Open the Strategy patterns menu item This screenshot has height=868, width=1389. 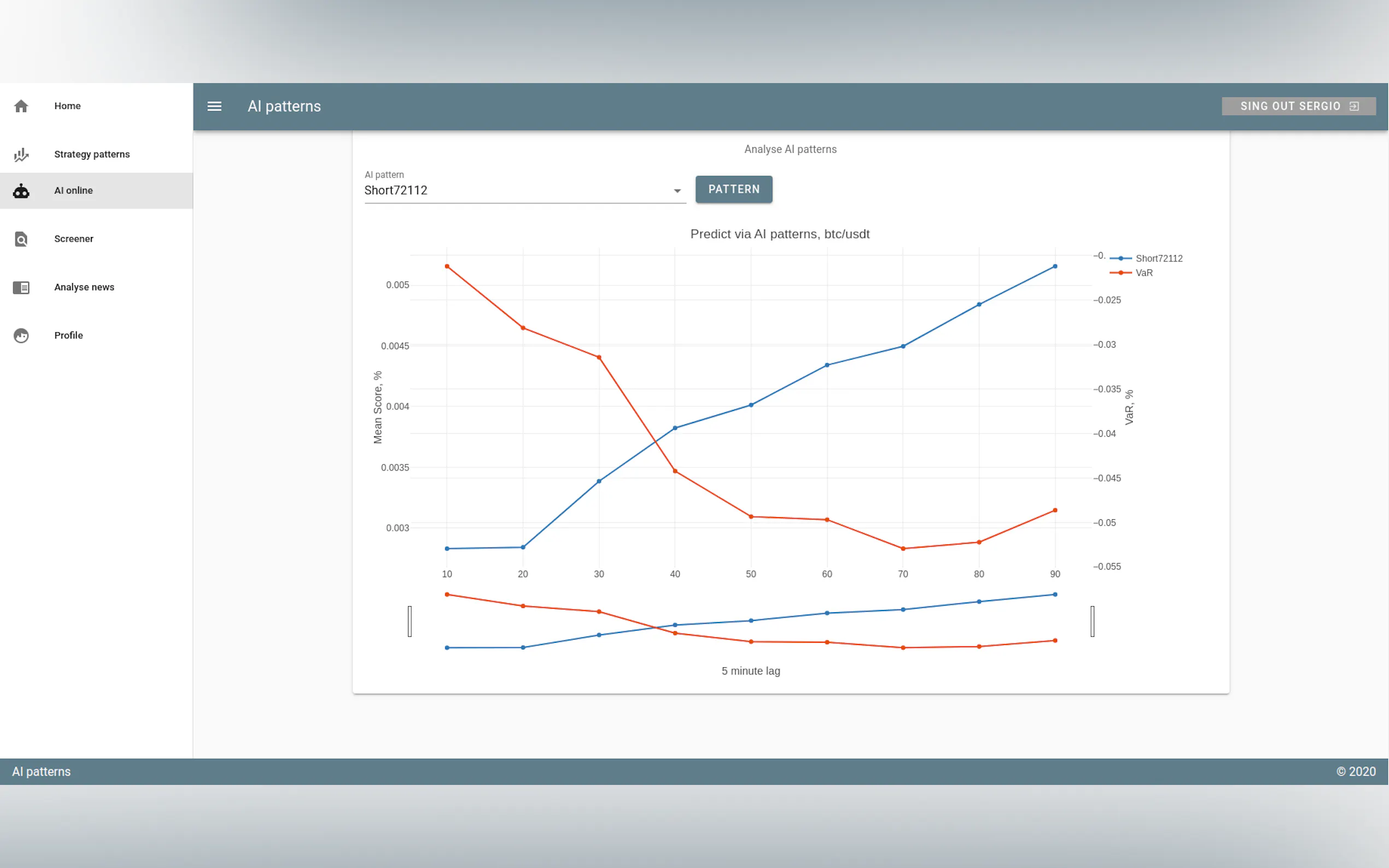point(92,155)
